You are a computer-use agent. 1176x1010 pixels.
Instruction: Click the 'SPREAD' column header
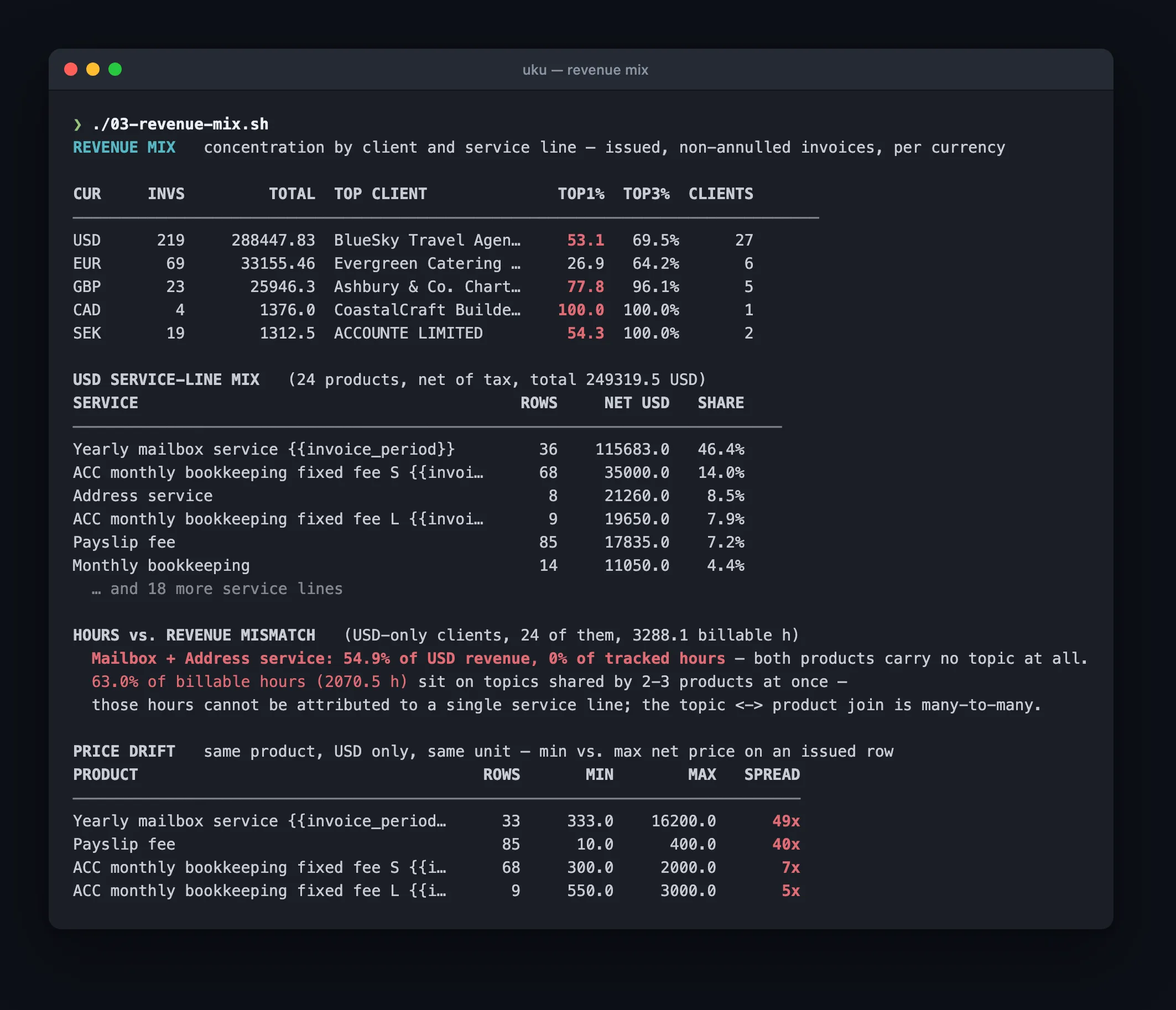click(772, 775)
